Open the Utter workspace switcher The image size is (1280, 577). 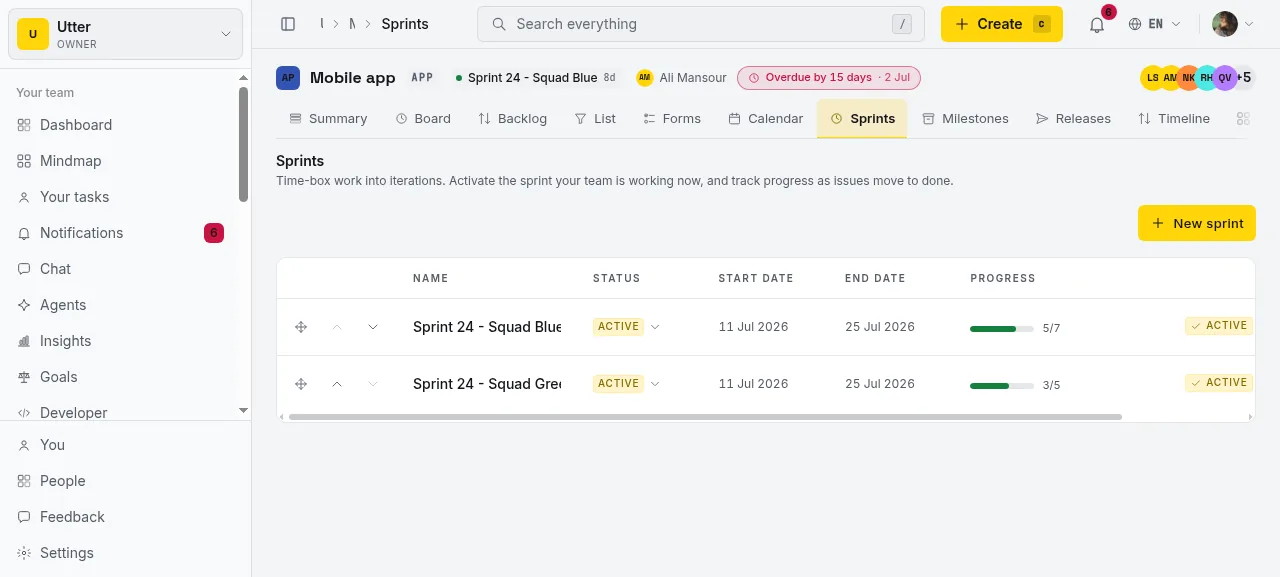(125, 34)
